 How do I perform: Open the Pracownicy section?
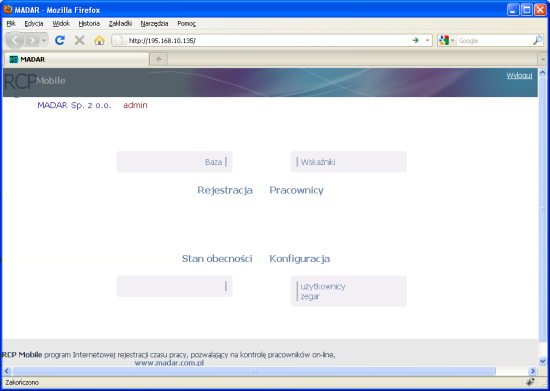coord(296,190)
